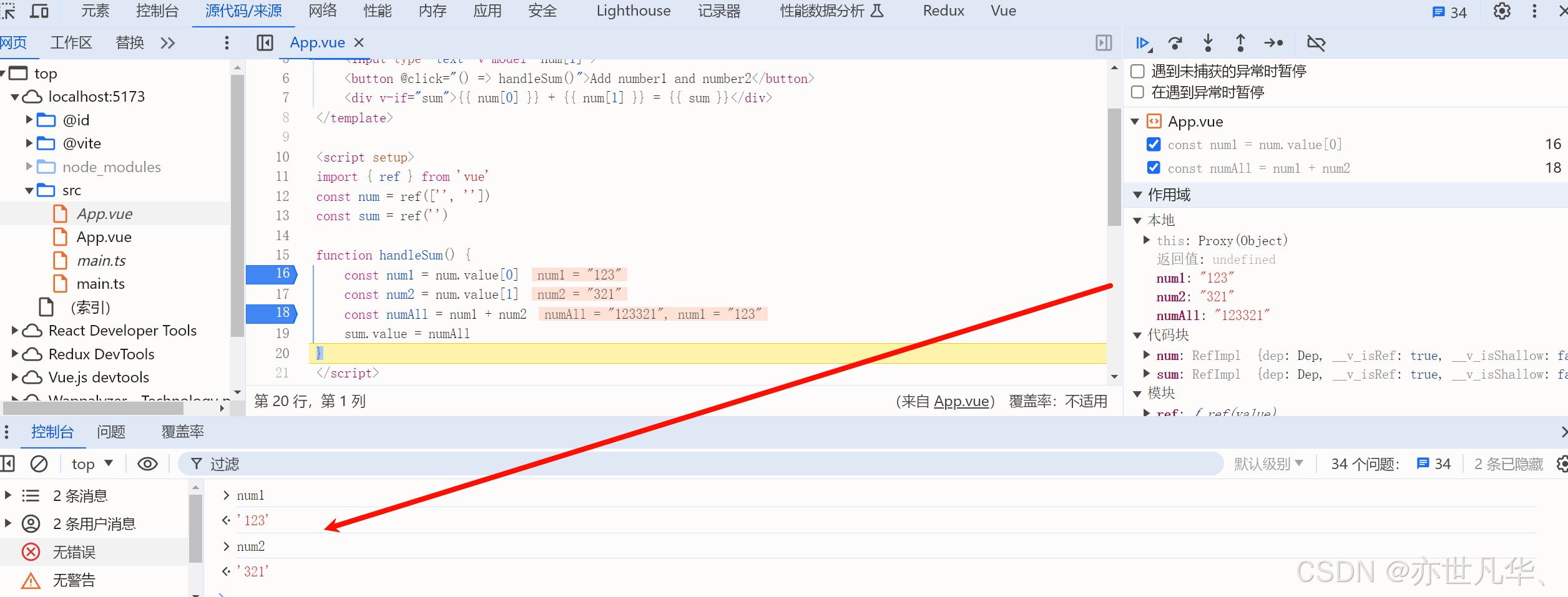This screenshot has width=1568, height=597.
Task: Click the 34 issues badge at top
Action: [x=1449, y=12]
